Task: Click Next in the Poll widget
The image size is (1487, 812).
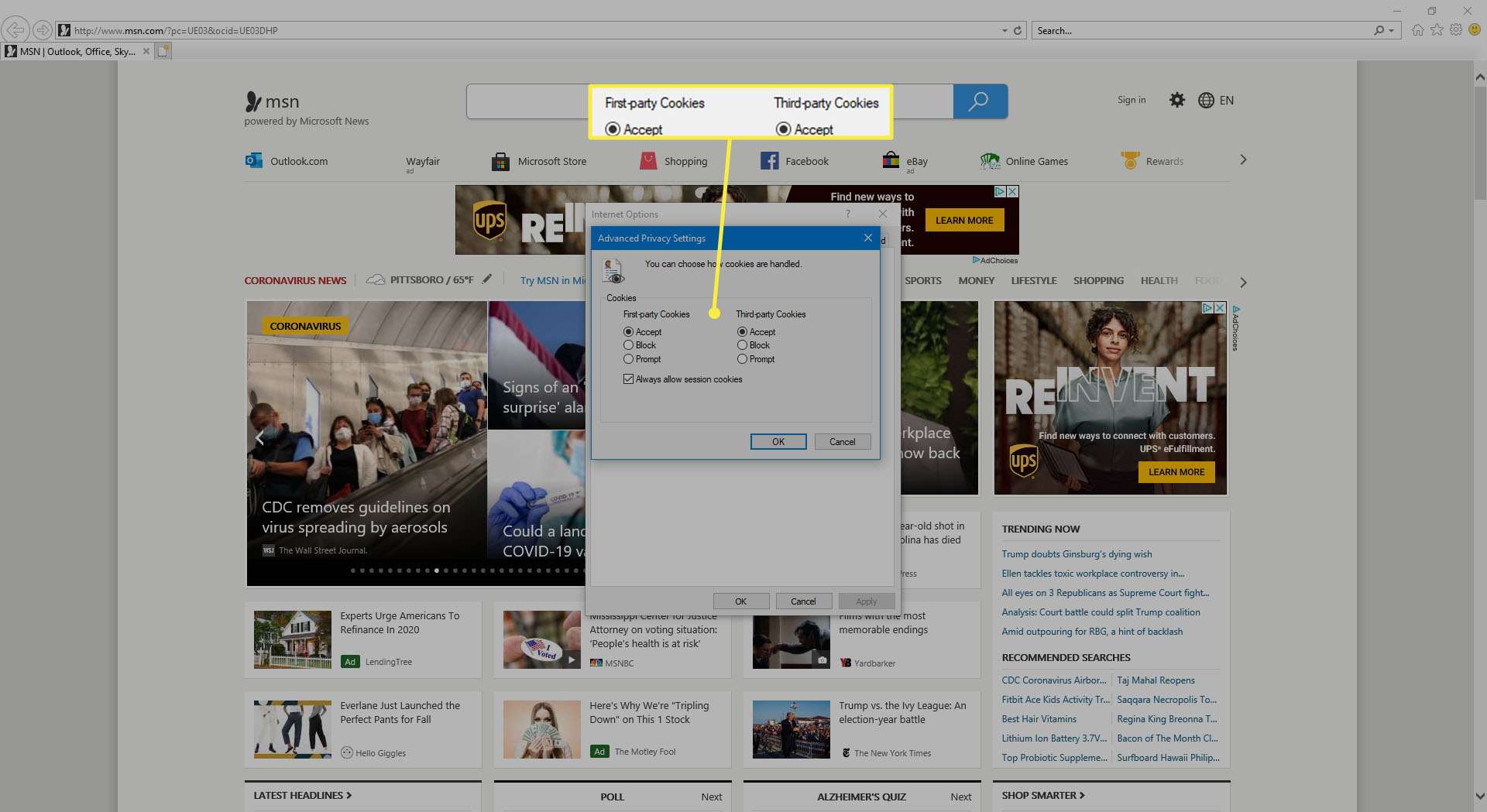Action: point(711,797)
